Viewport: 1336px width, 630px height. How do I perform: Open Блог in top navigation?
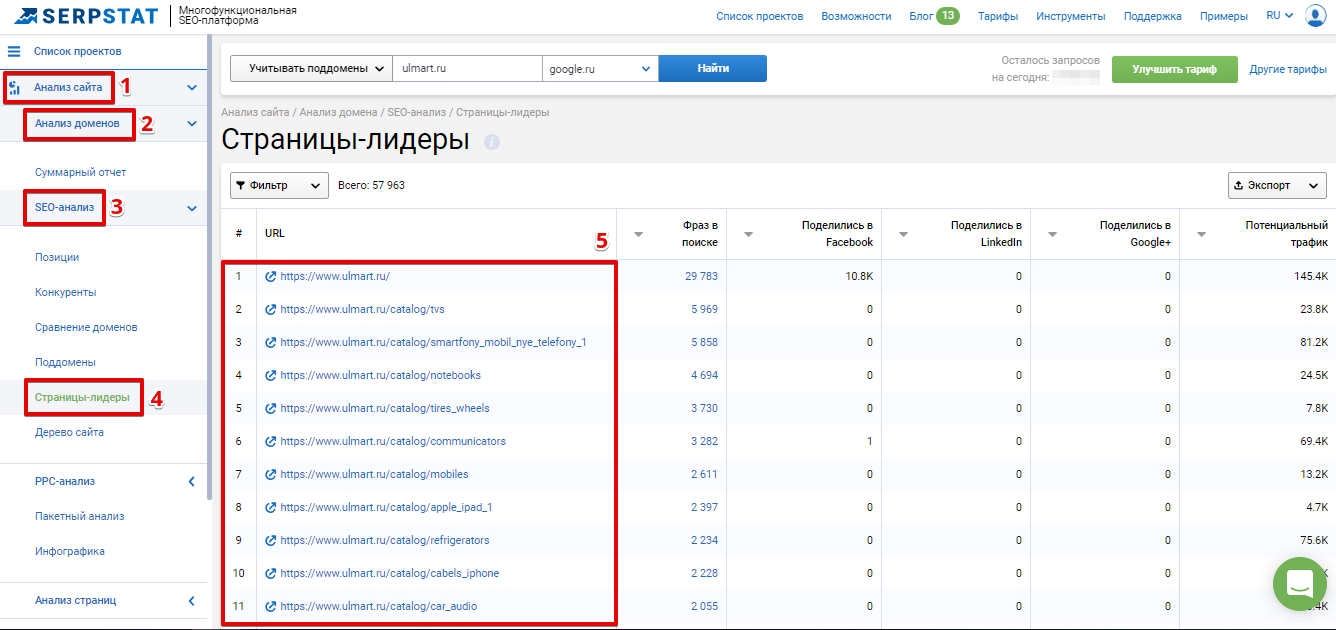[921, 16]
